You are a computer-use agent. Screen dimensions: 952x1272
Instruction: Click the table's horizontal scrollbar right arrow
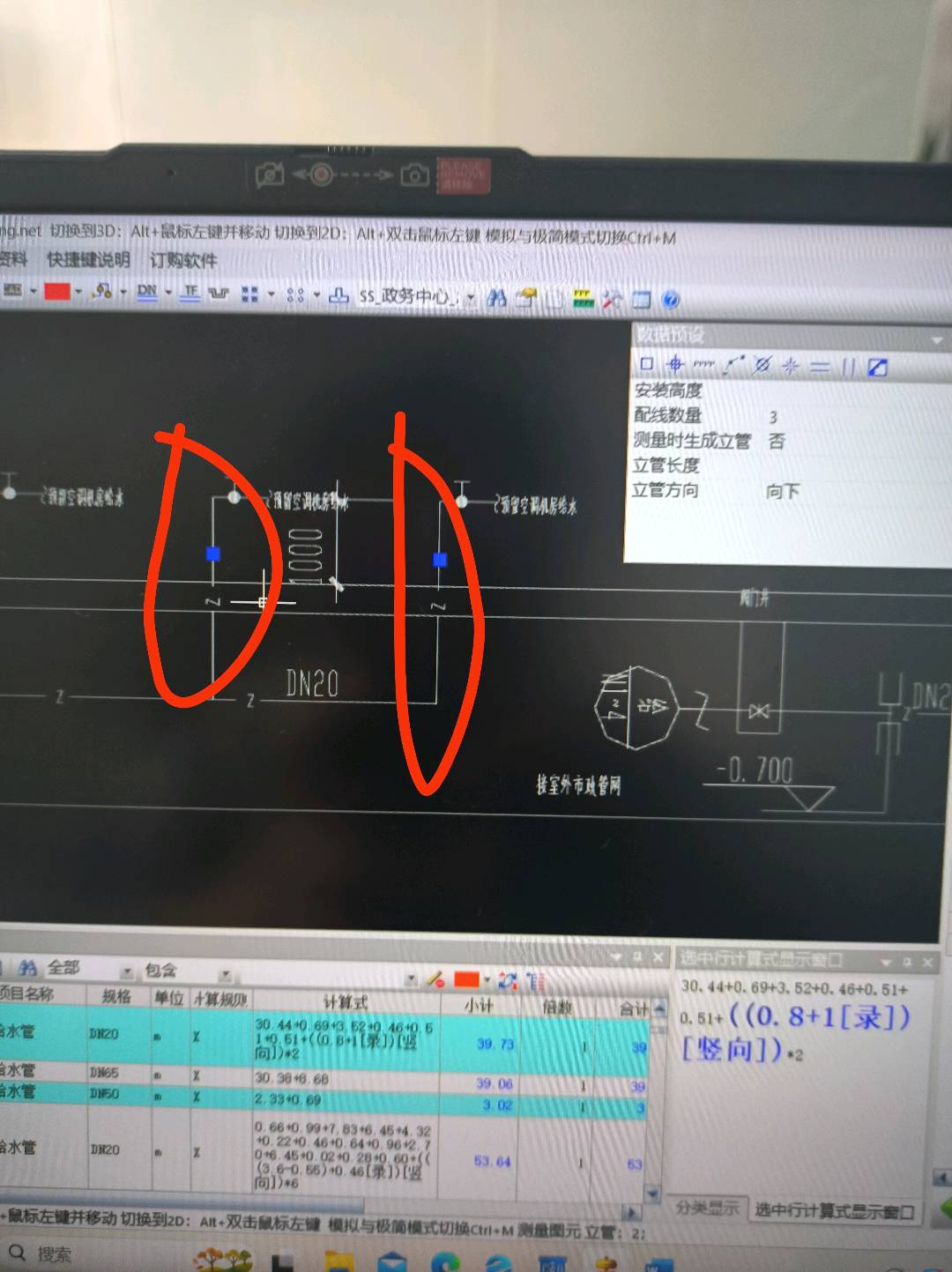point(630,1211)
